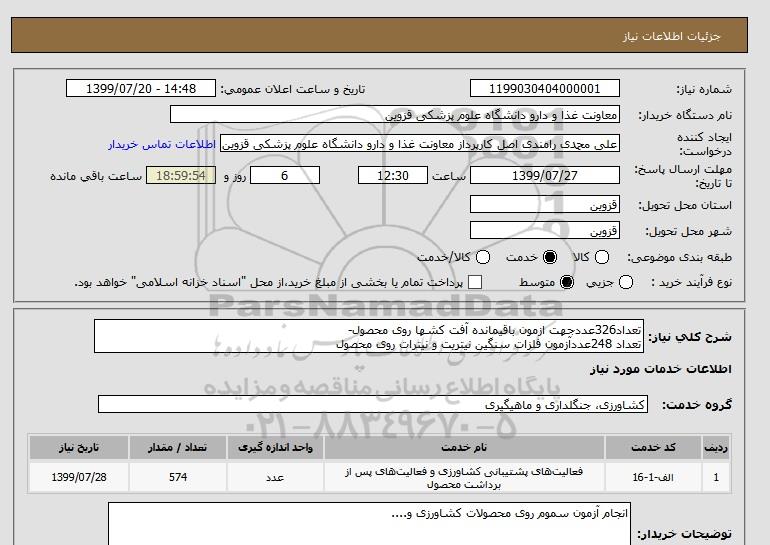Click the announcement date field 1399/07/20 - 14:48

point(141,89)
